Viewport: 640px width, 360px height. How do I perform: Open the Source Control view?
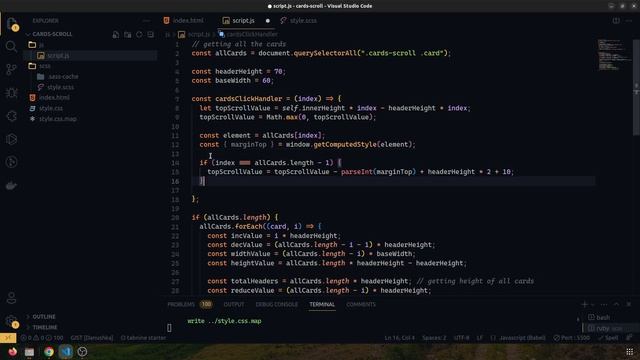11,69
